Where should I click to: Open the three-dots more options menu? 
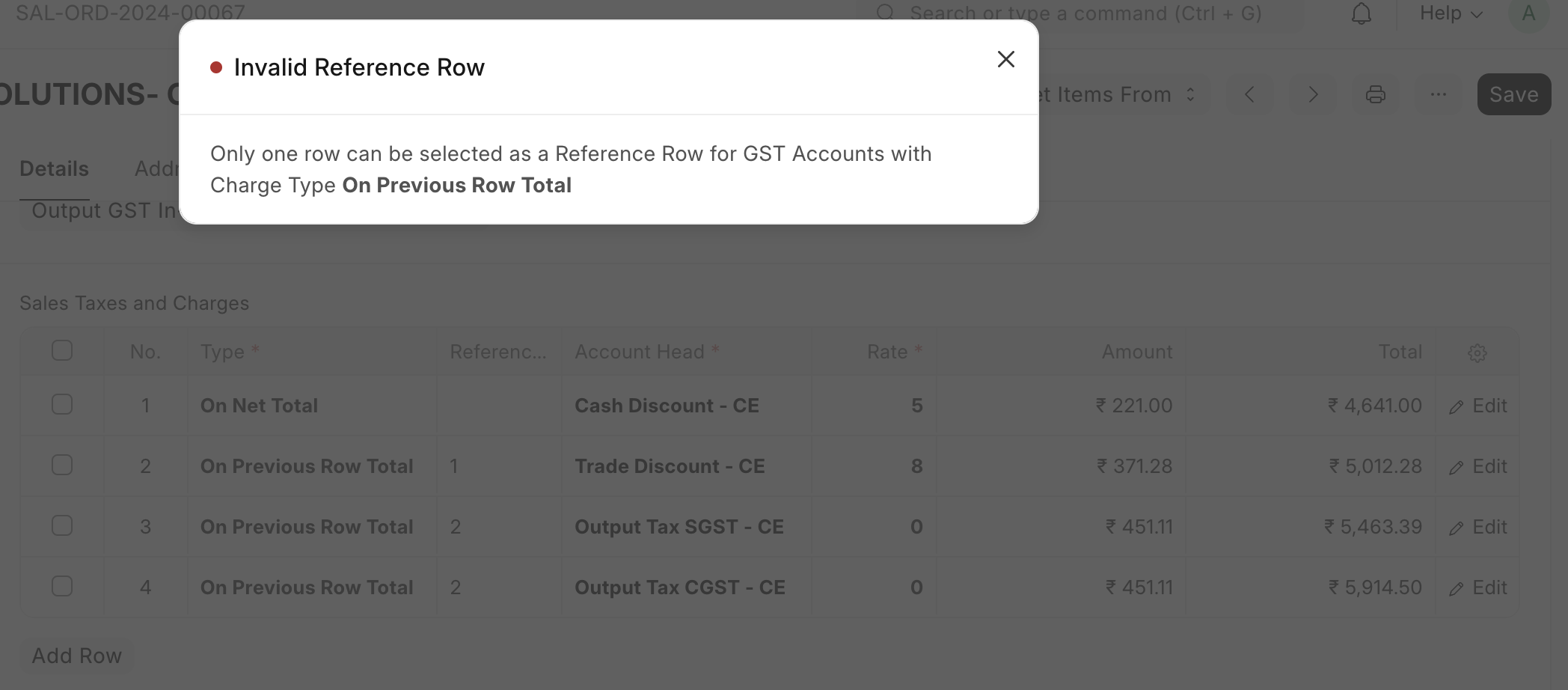pyautogui.click(x=1438, y=94)
